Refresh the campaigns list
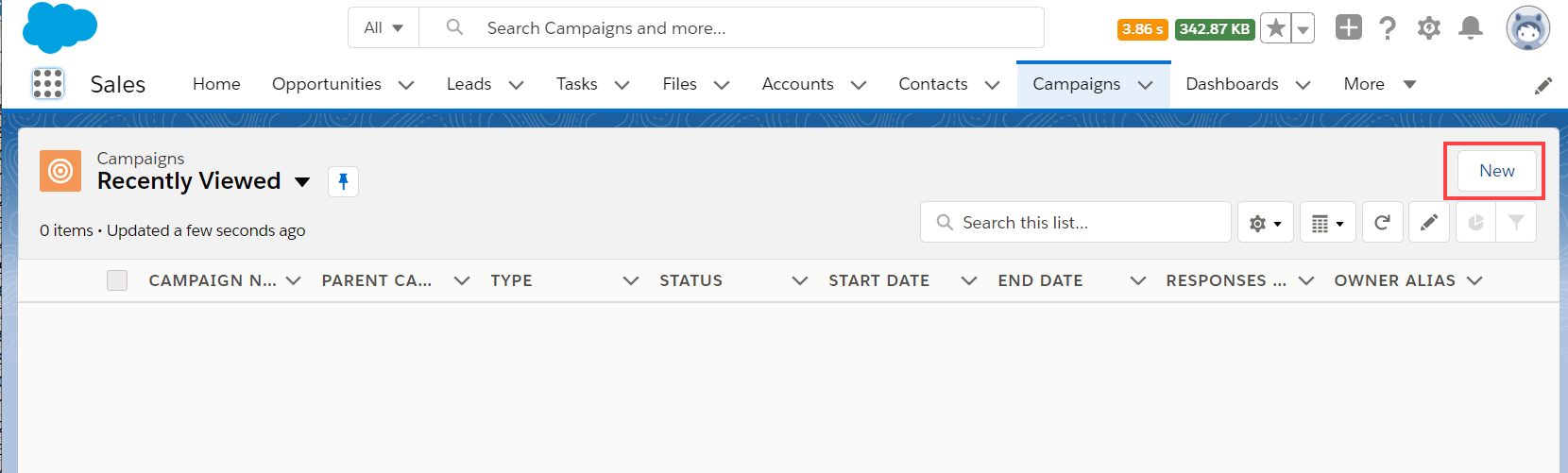Image resolution: width=1568 pixels, height=473 pixels. pos(1382,223)
